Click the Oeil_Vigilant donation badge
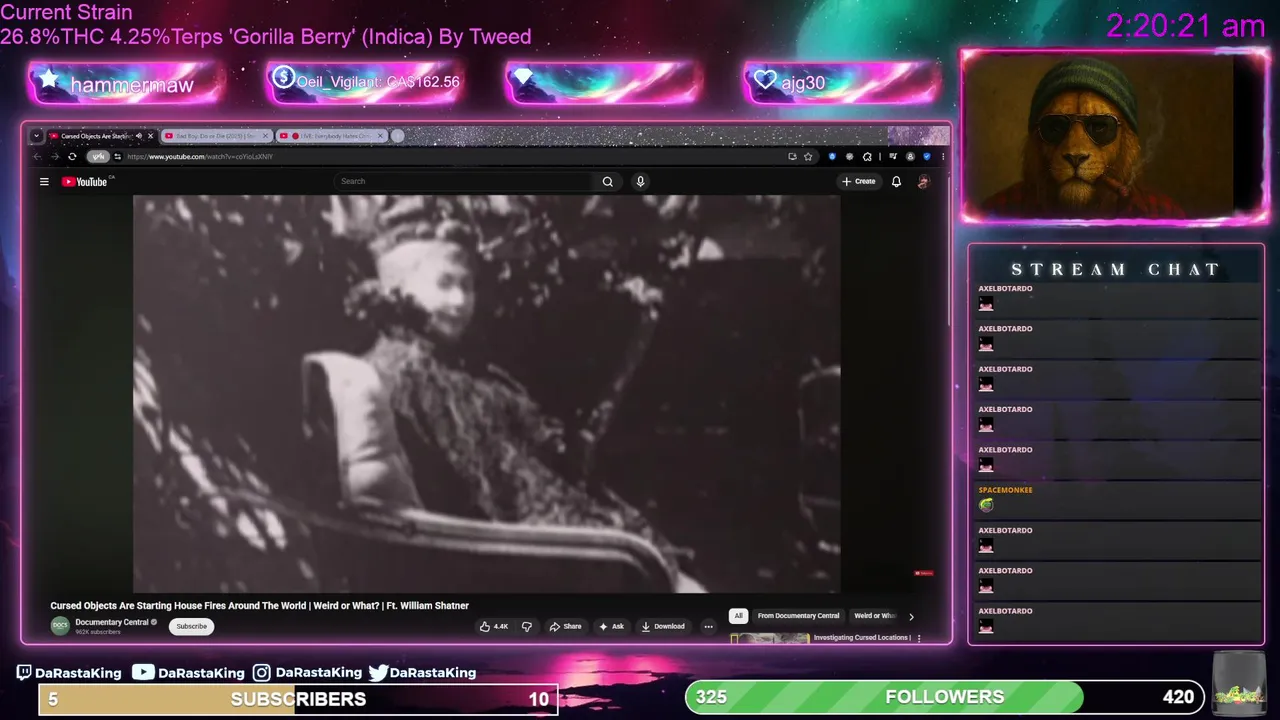The height and width of the screenshot is (720, 1280). click(x=364, y=82)
